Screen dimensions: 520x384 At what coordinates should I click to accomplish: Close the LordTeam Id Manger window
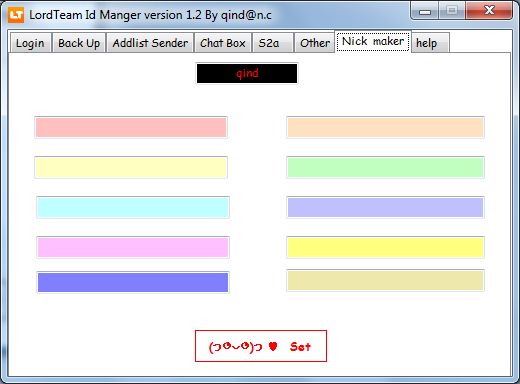click(489, 11)
